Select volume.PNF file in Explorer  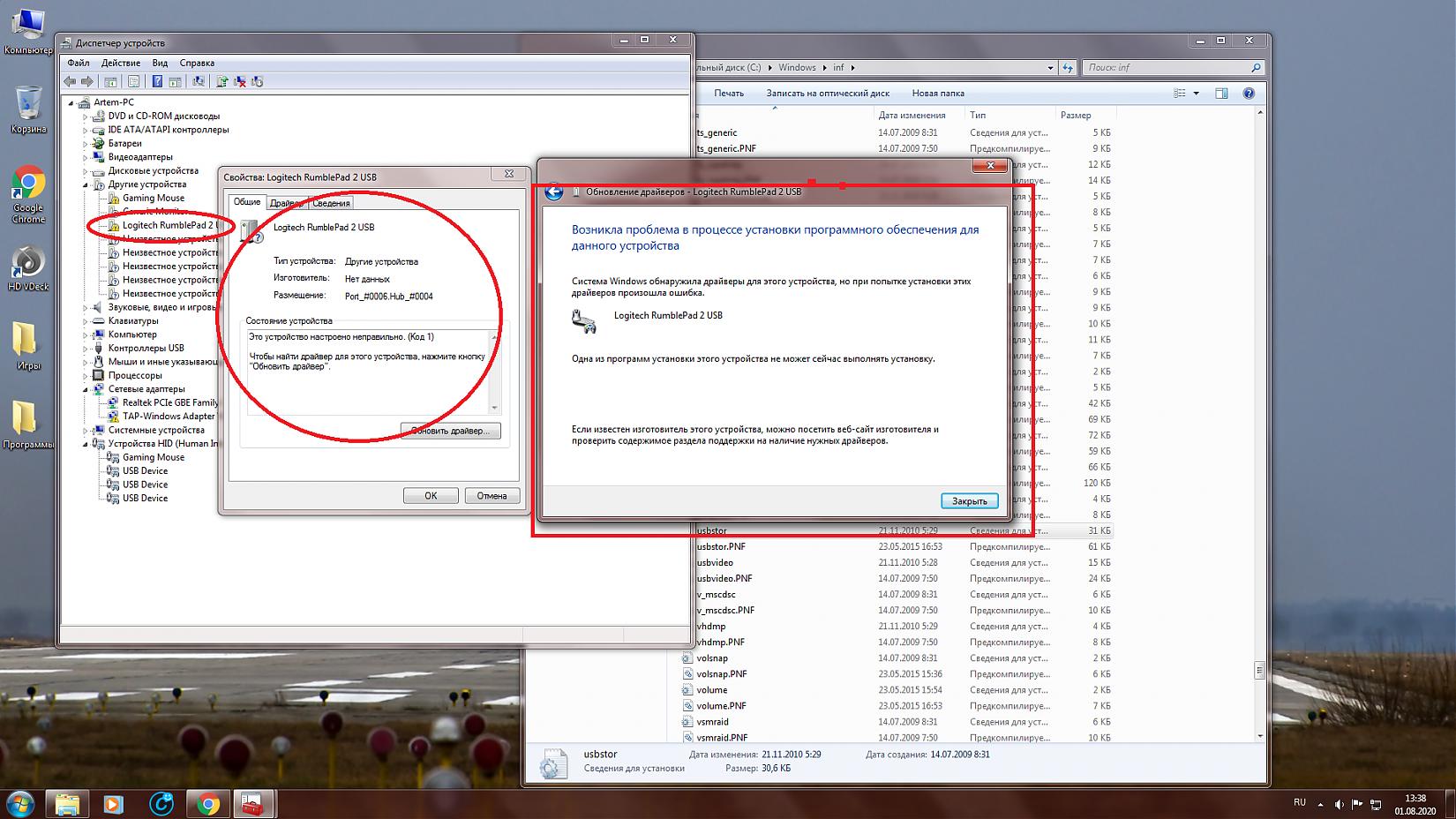721,705
